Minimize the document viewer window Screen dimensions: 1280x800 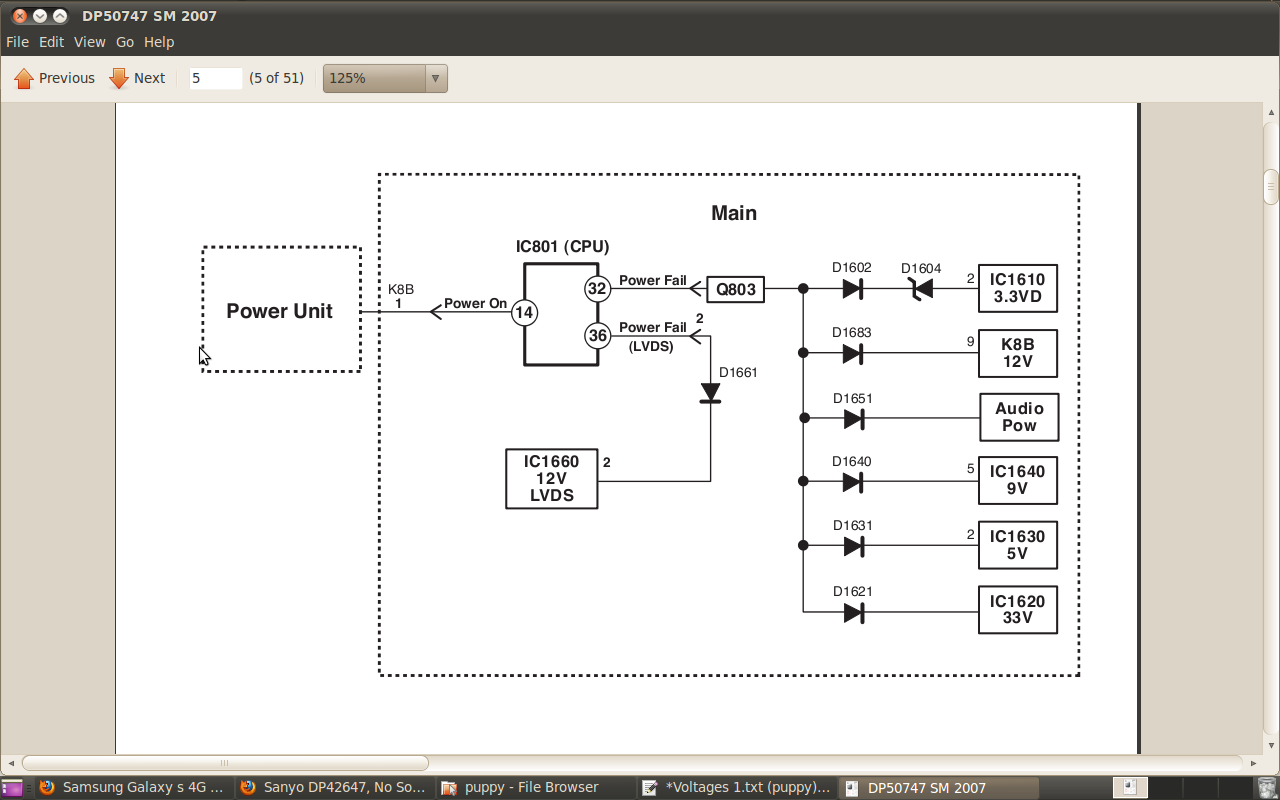(x=40, y=16)
